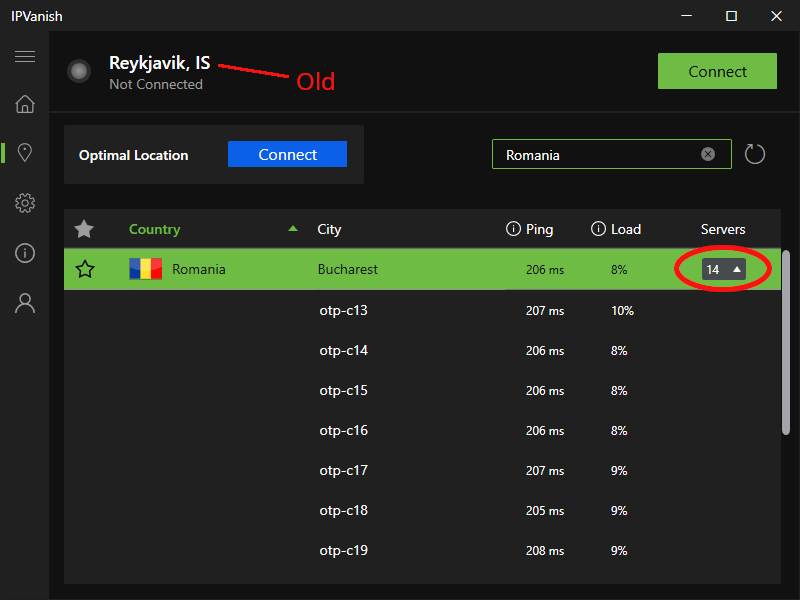Sort by Ping column header
The width and height of the screenshot is (800, 600).
[x=539, y=229]
